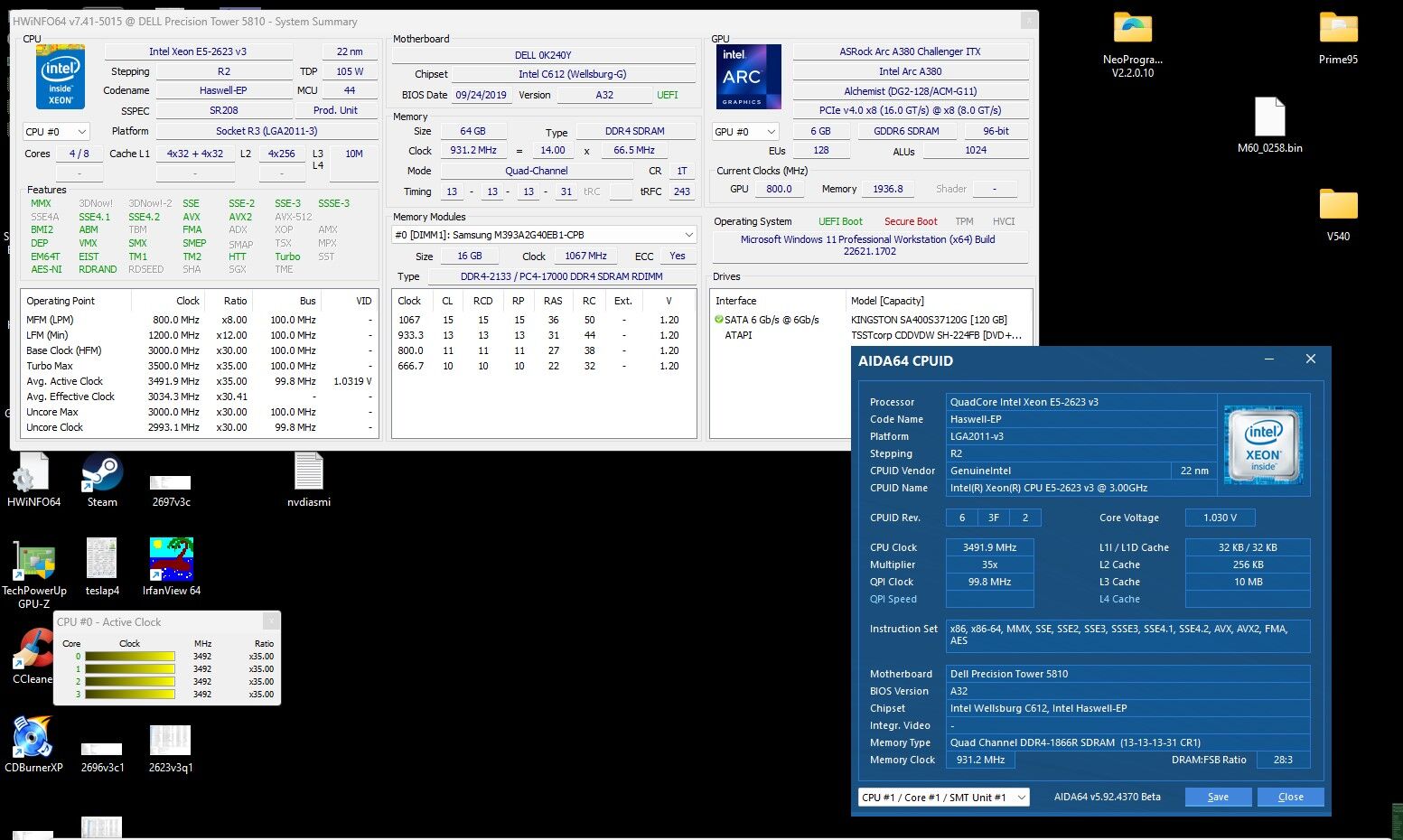Click Intel C612 (Wellsburg-G) chipset field
Image resolution: width=1403 pixels, height=840 pixels.
[573, 74]
